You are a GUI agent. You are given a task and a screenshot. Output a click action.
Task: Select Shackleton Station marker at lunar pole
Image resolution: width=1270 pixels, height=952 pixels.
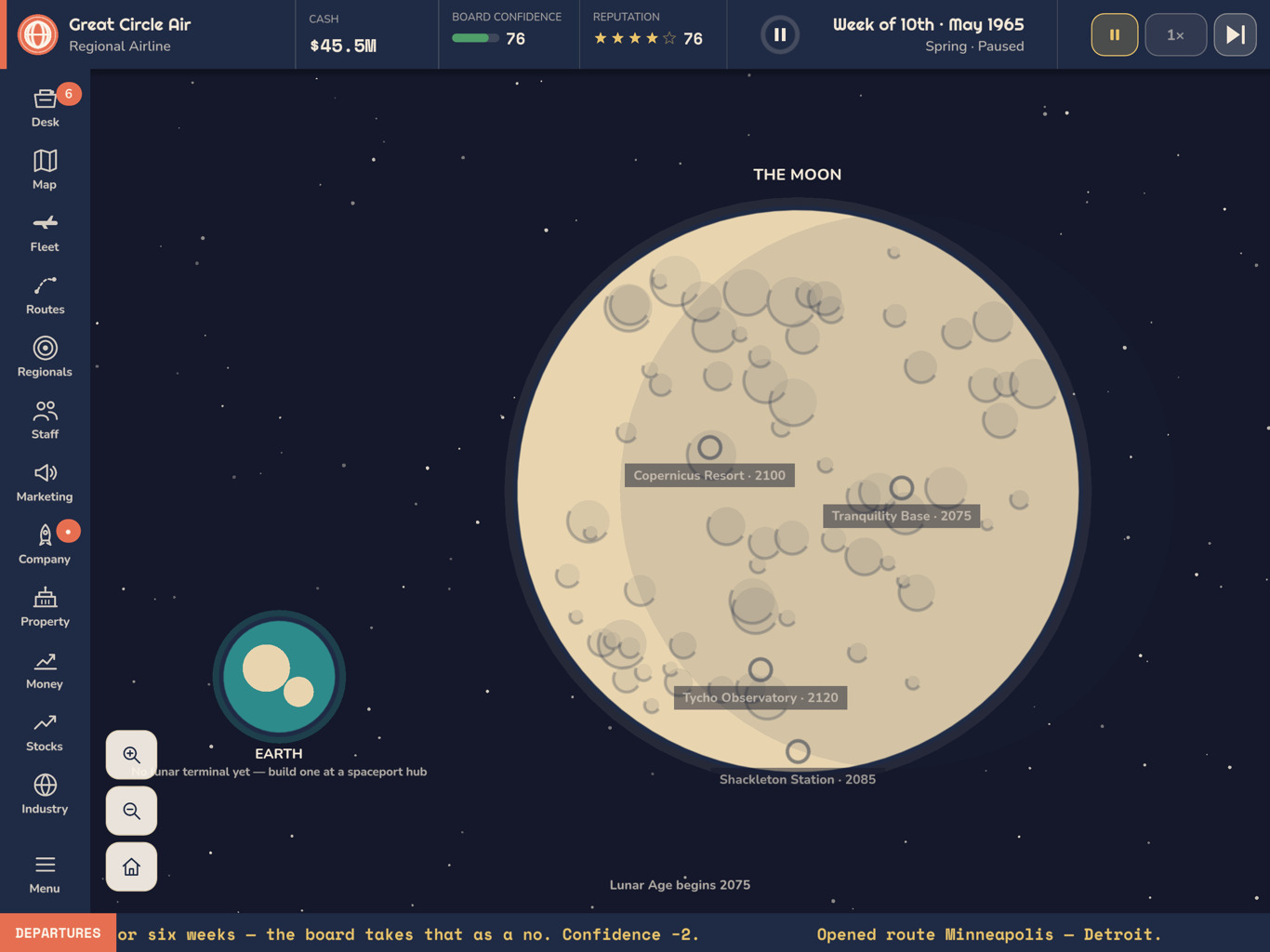point(798,750)
